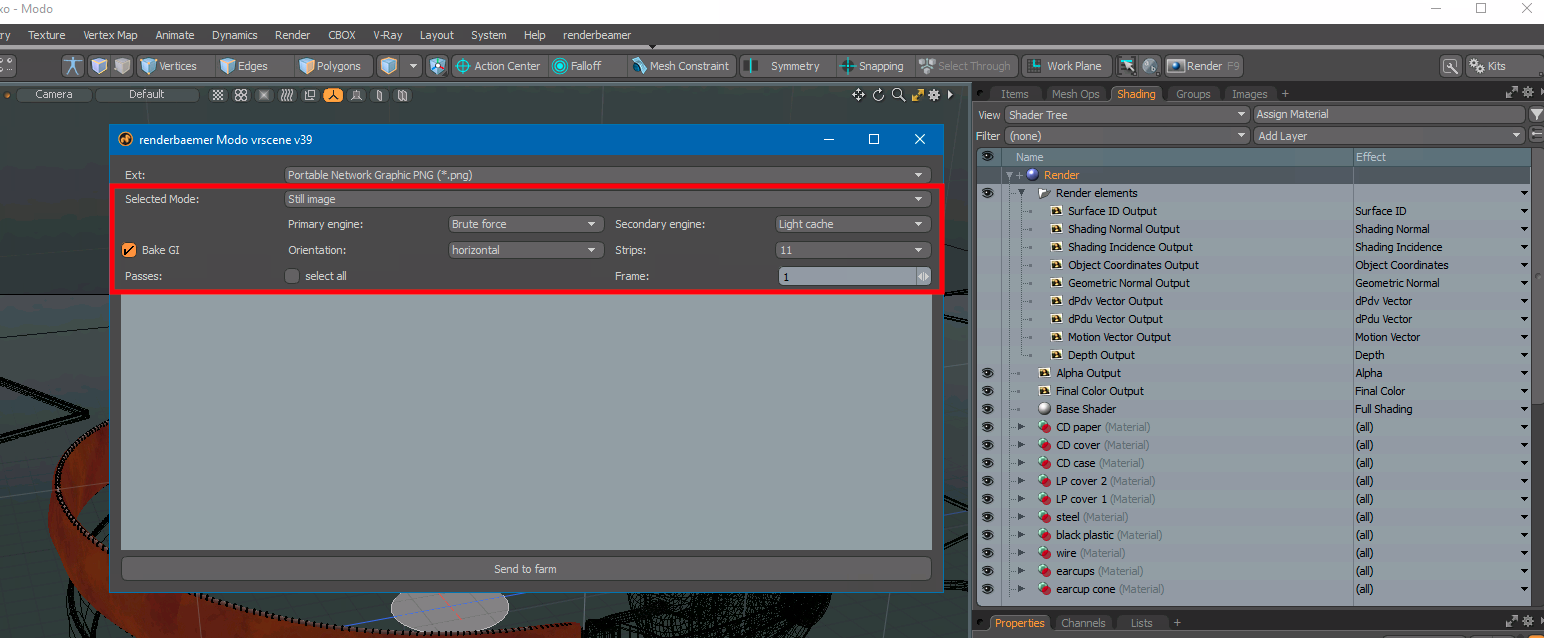Toggle Symmetry in the toolbar
This screenshot has width=1544, height=638.
tap(785, 66)
